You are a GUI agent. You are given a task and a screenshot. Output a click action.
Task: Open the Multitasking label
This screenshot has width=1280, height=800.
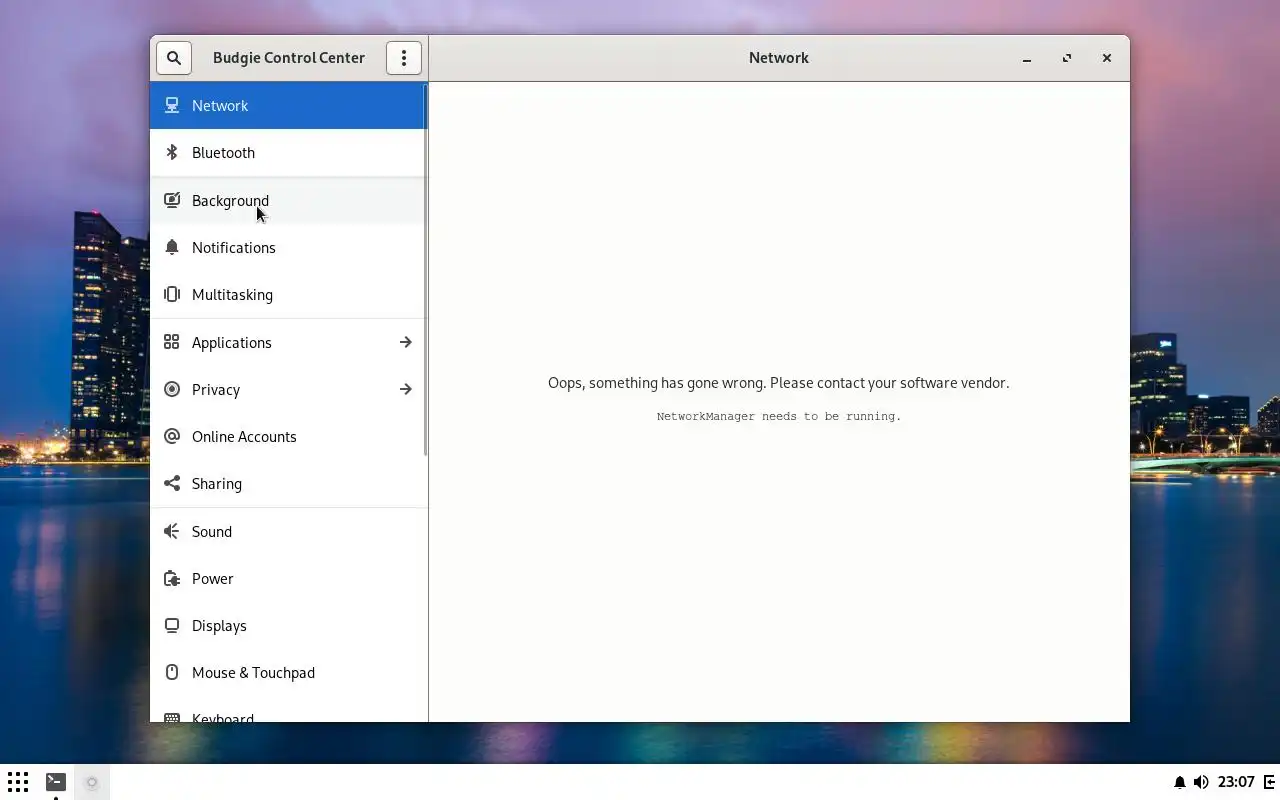point(232,294)
